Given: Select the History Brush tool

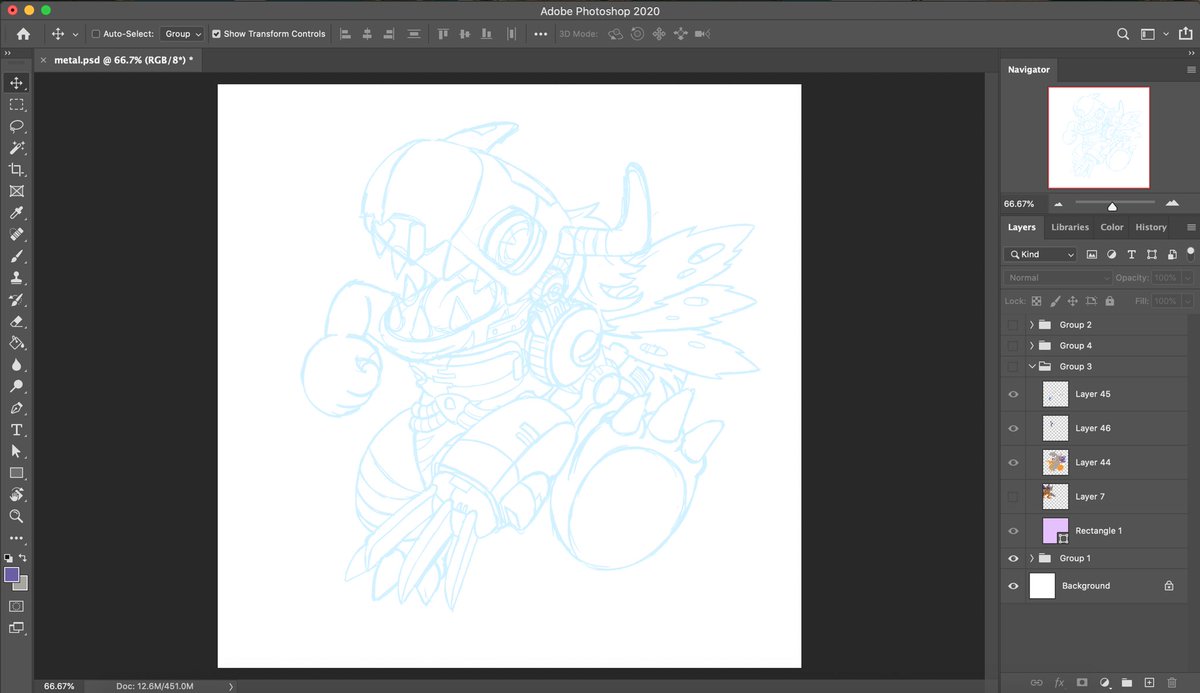Looking at the screenshot, I should click(16, 300).
